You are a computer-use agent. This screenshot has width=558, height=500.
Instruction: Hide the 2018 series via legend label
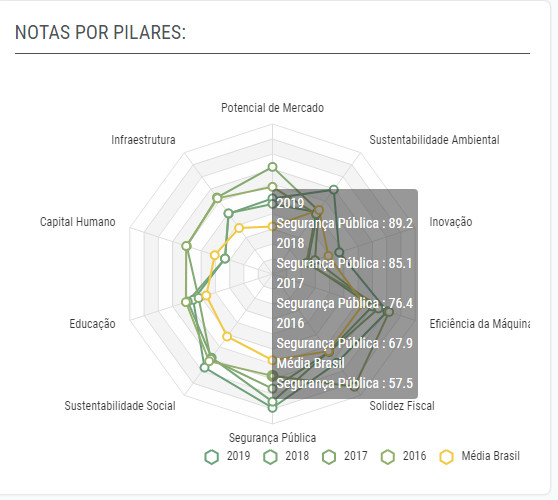[297, 456]
